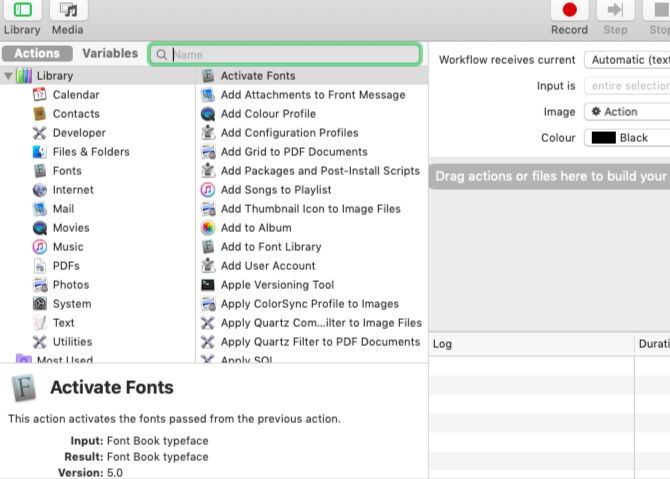Open the Colour Black dropdown

[626, 138]
